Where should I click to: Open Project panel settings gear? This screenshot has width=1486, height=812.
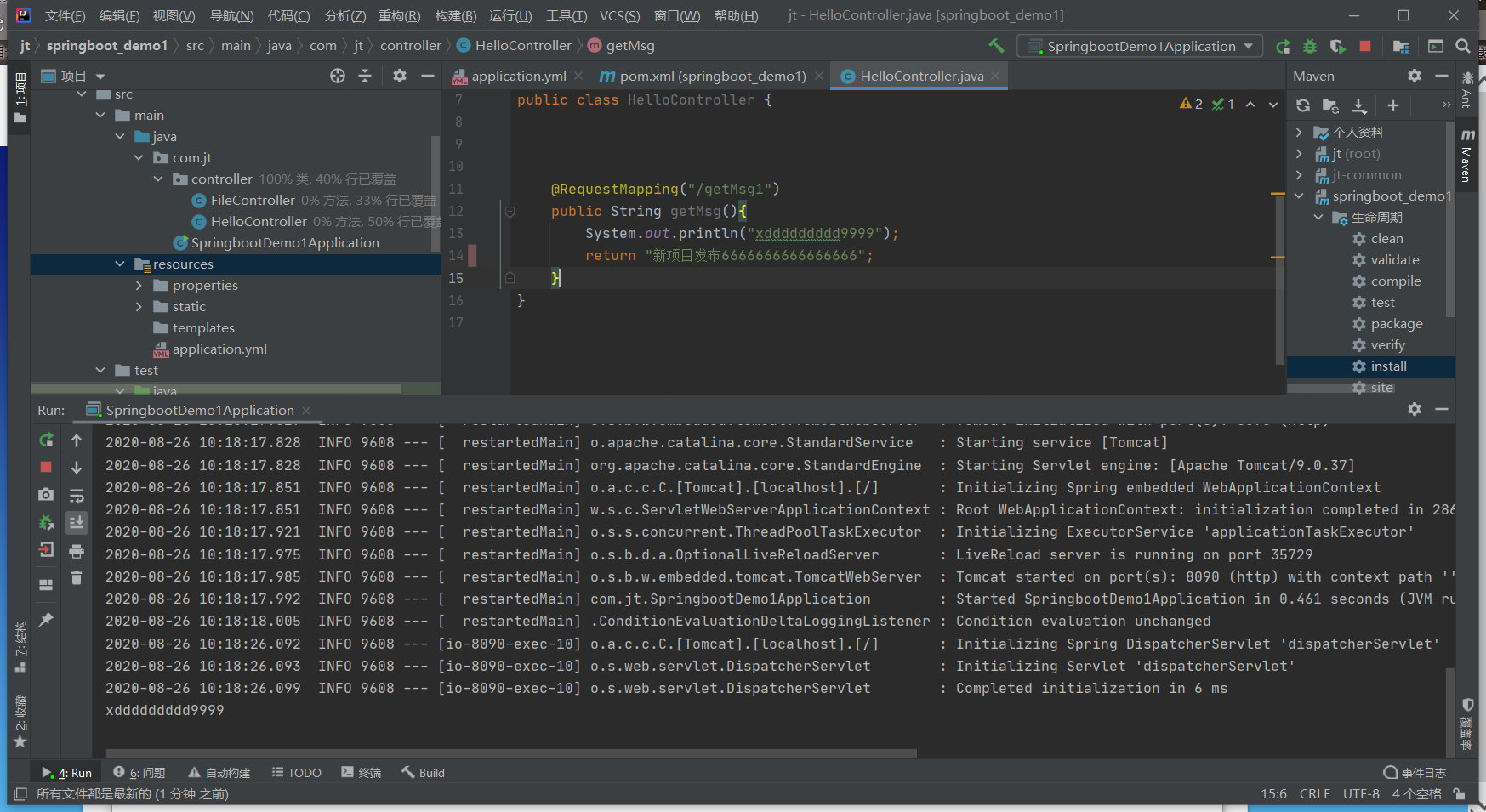400,76
